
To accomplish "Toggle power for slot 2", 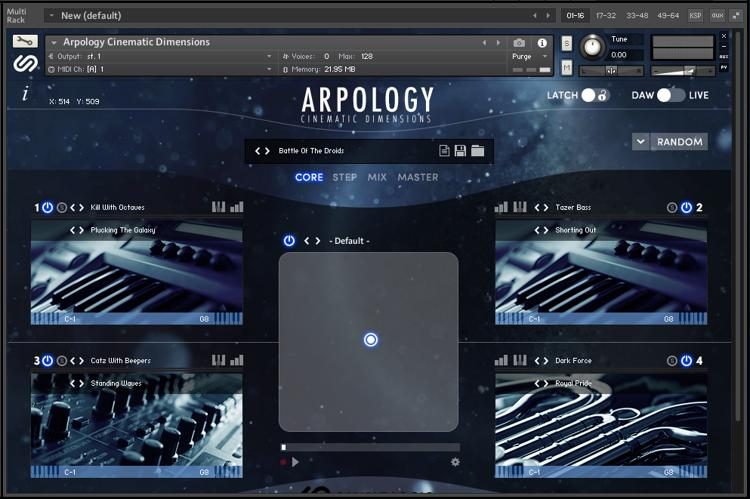I will tap(686, 208).
